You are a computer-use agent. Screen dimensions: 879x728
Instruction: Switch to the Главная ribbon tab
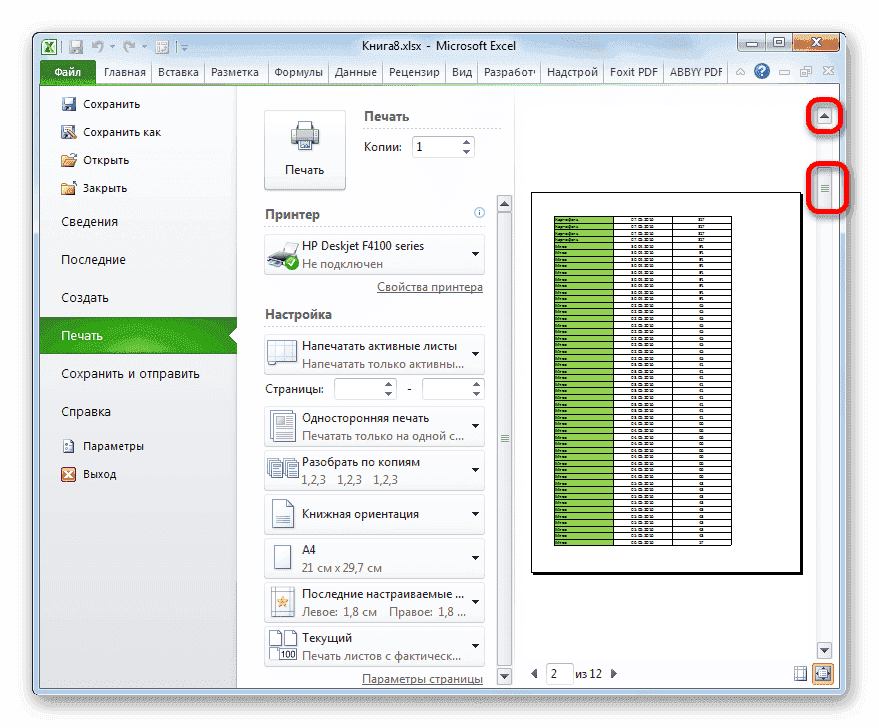124,71
